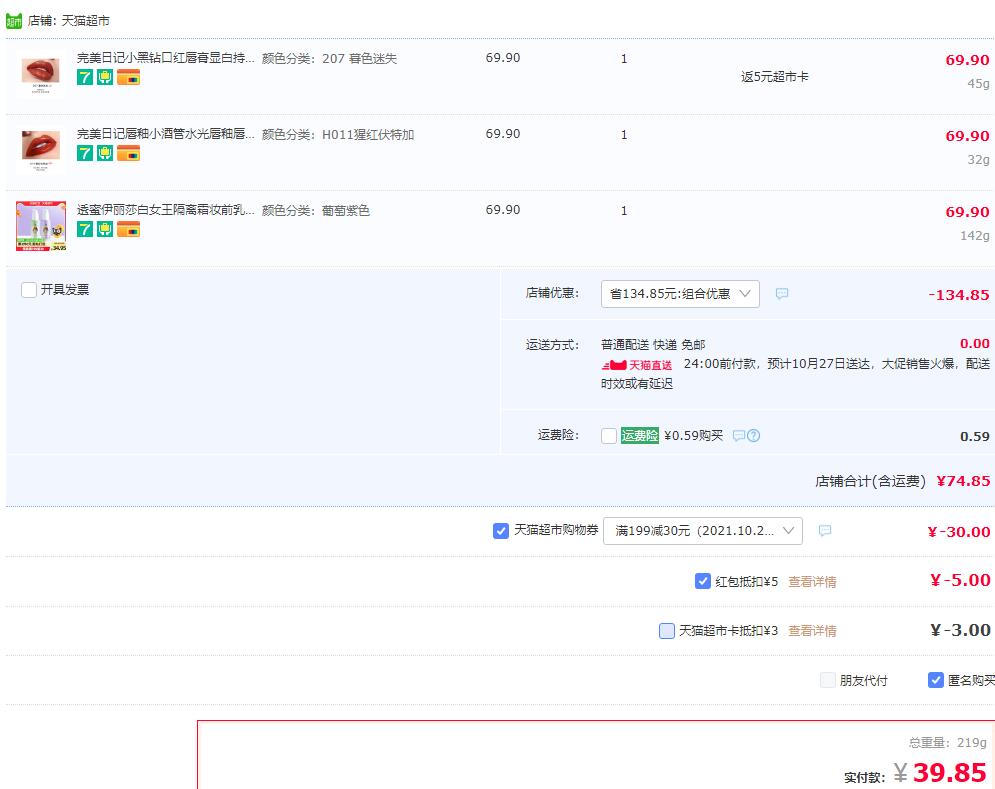995x789 pixels.
Task: Click the guarantee badge icon under 完美日记唇釉小酒管
Action: (105, 153)
